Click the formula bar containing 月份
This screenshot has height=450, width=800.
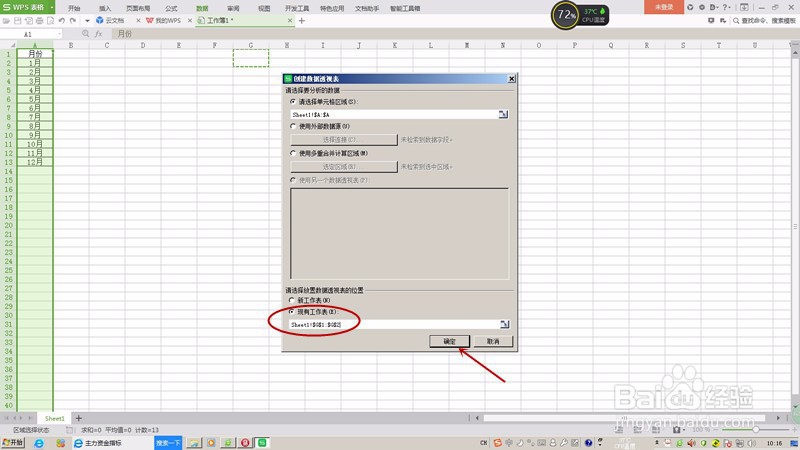pyautogui.click(x=454, y=34)
